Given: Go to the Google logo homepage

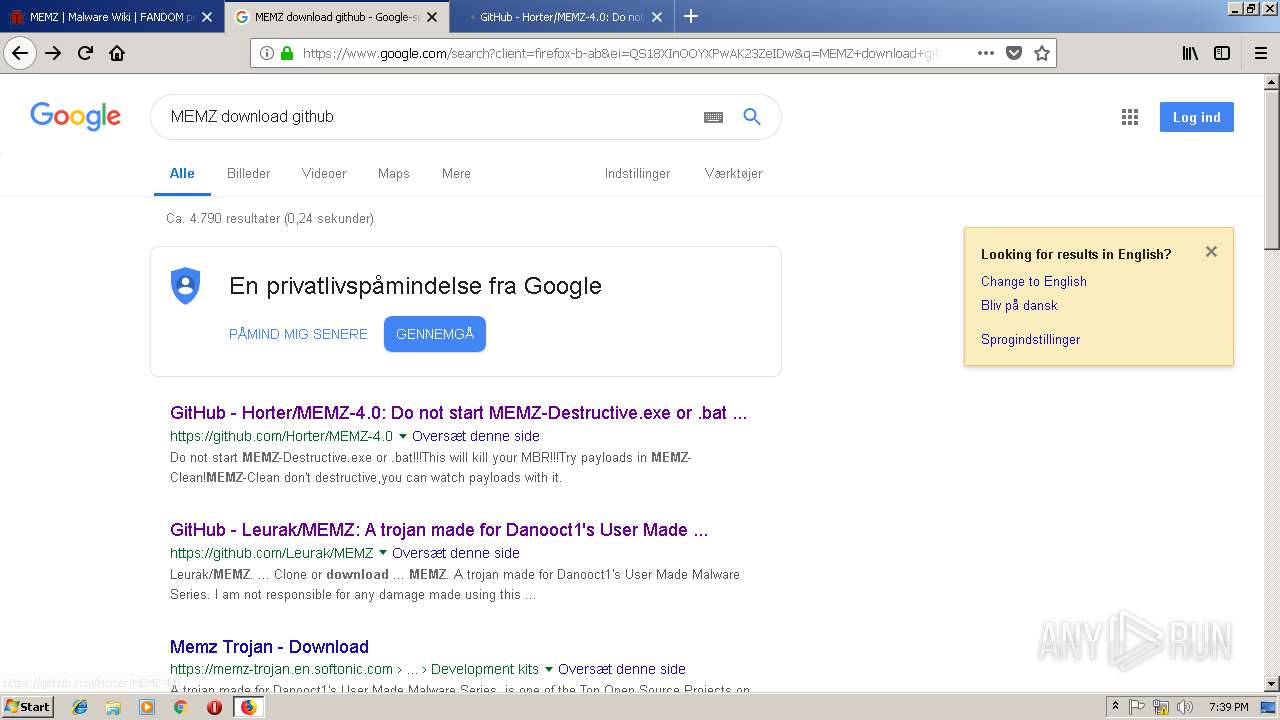Looking at the screenshot, I should [76, 117].
